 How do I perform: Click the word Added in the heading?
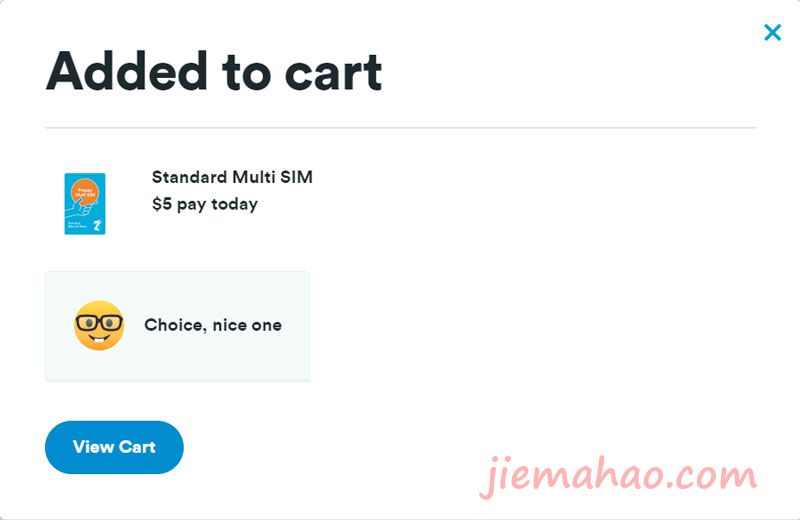pyautogui.click(x=127, y=71)
